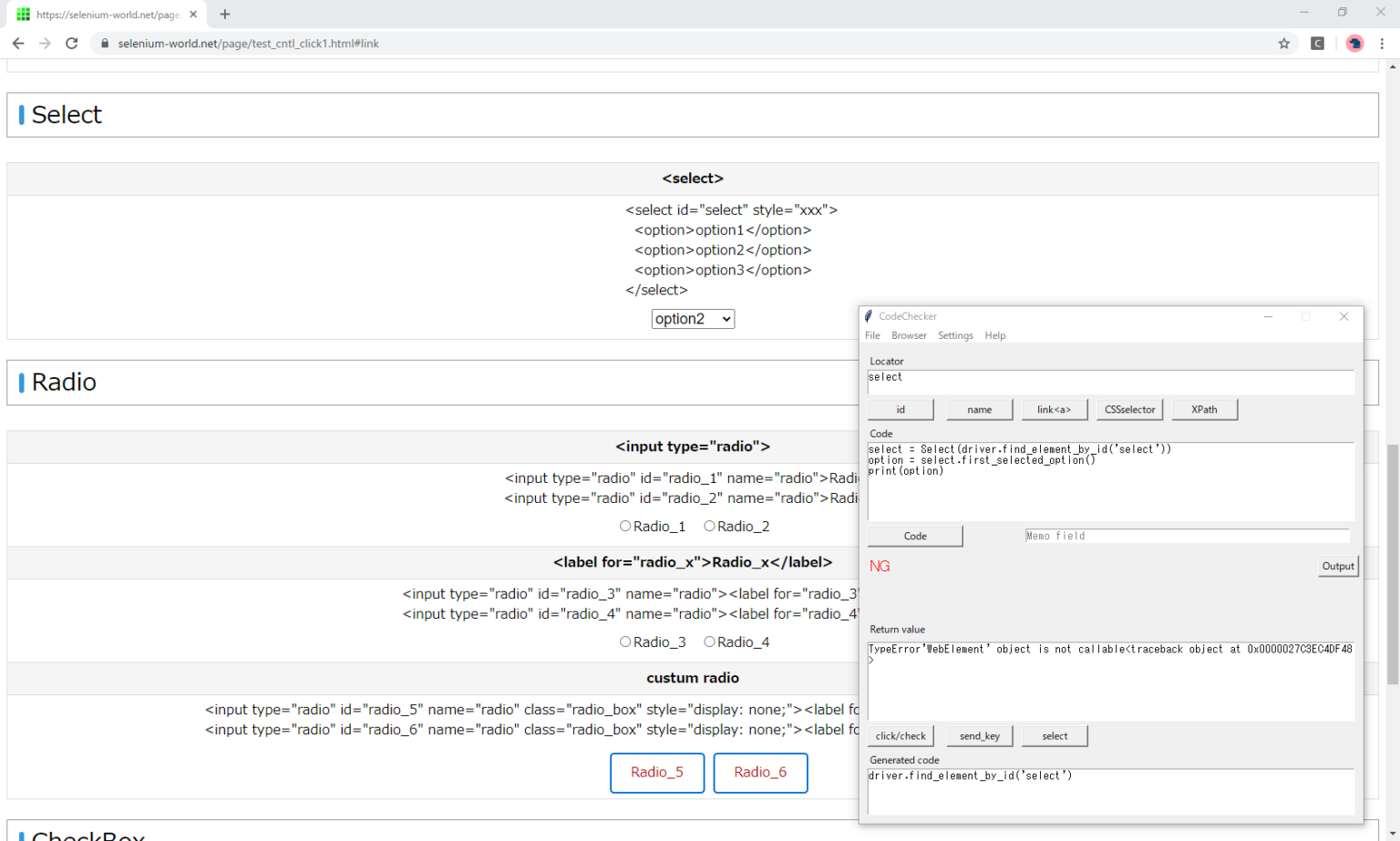Viewport: 1400px width, 841px height.
Task: Click the browser back arrow
Action: click(18, 44)
